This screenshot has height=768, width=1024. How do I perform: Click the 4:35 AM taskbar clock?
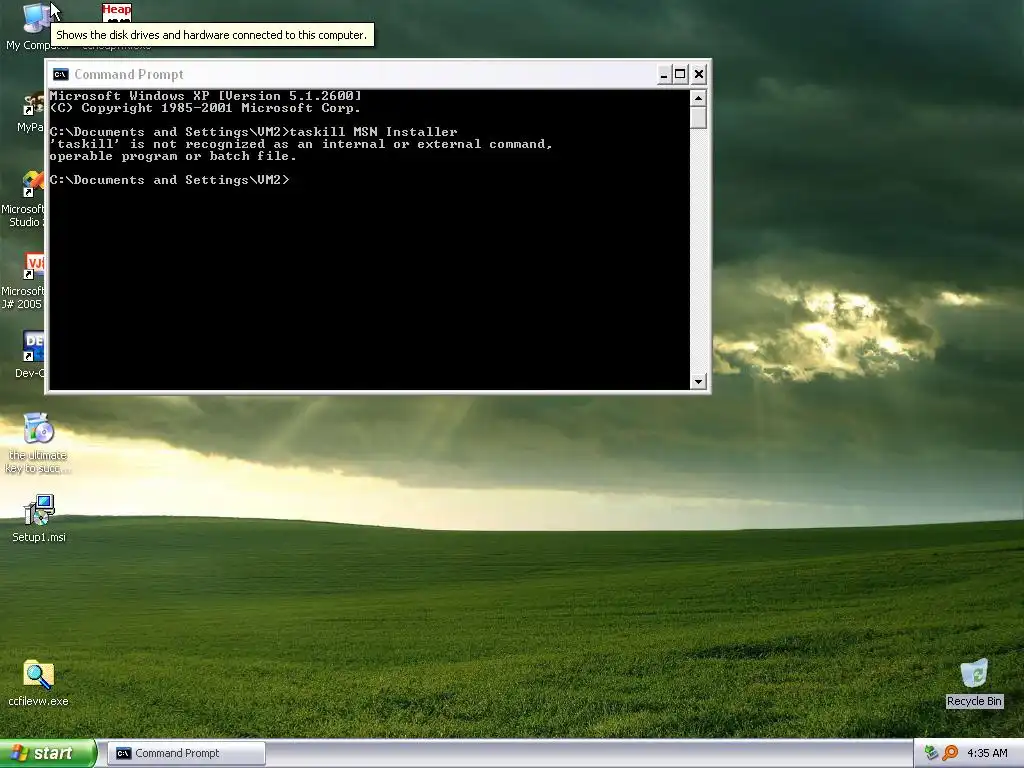(x=987, y=753)
